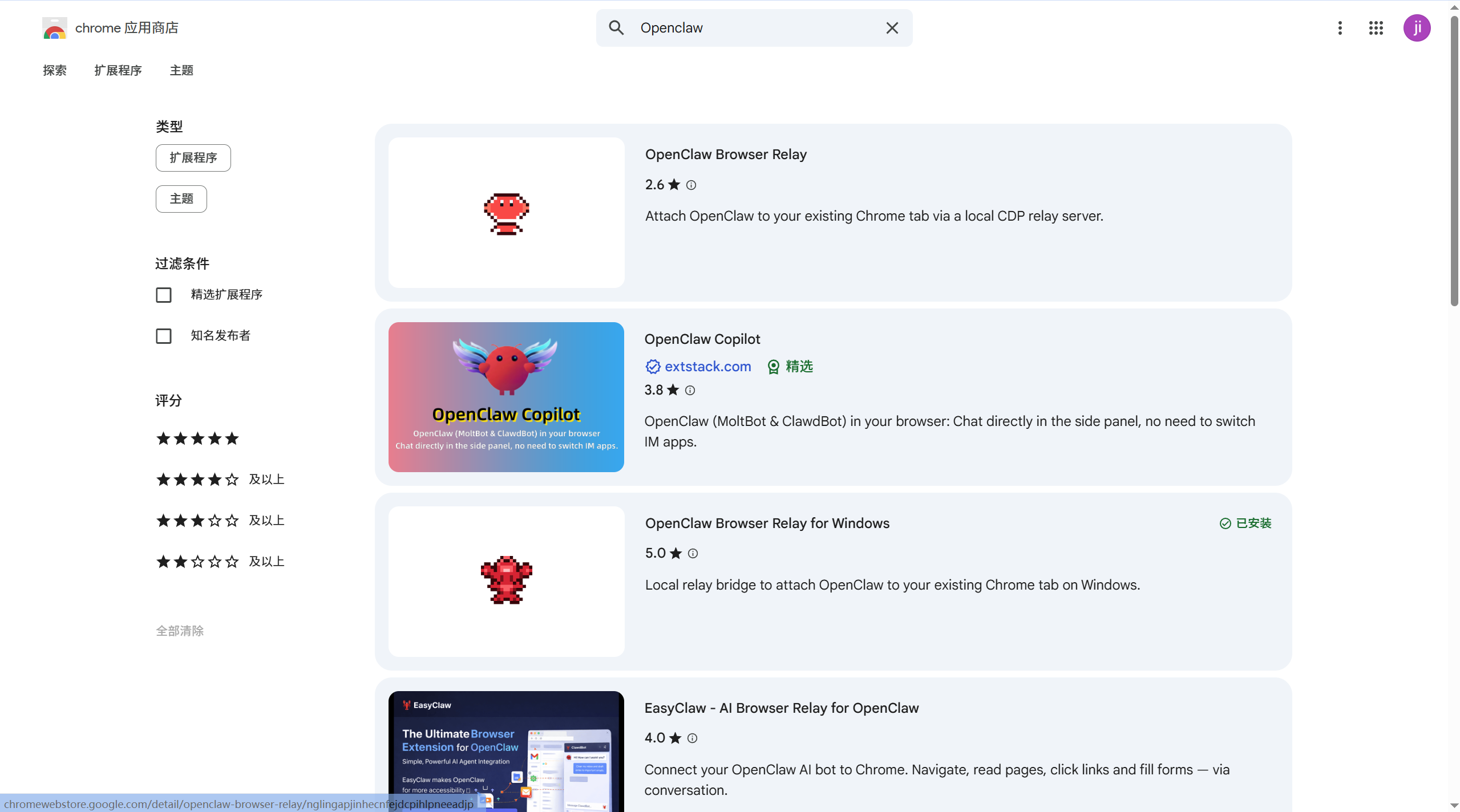The image size is (1460, 812).
Task: Open the extstack.com publisher link
Action: coord(707,367)
